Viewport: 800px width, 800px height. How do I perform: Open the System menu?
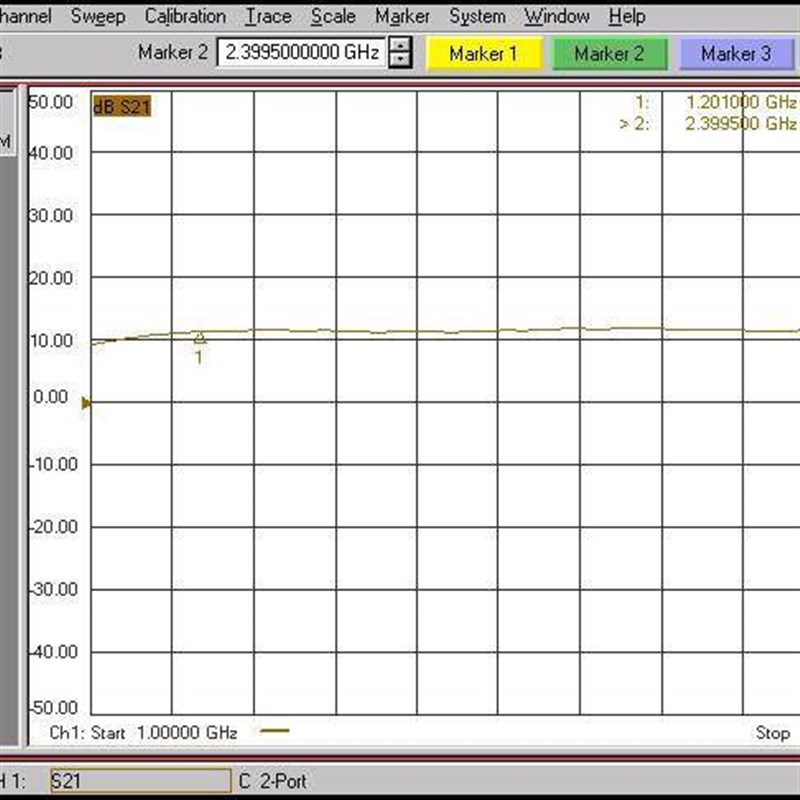tap(478, 16)
